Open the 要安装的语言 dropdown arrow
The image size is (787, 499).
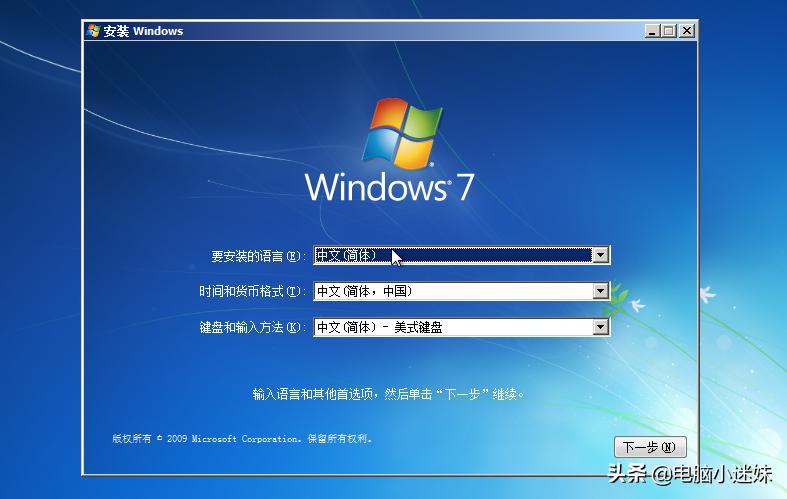click(600, 255)
